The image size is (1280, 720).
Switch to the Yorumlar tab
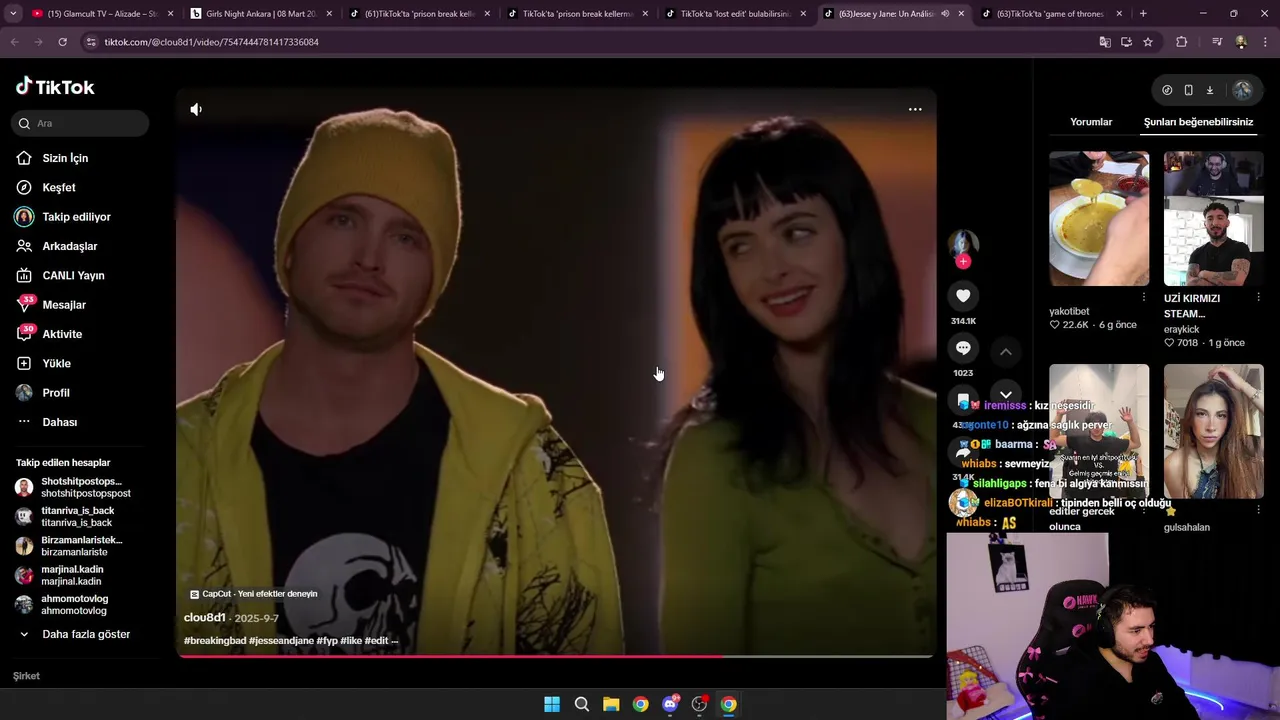pyautogui.click(x=1091, y=122)
